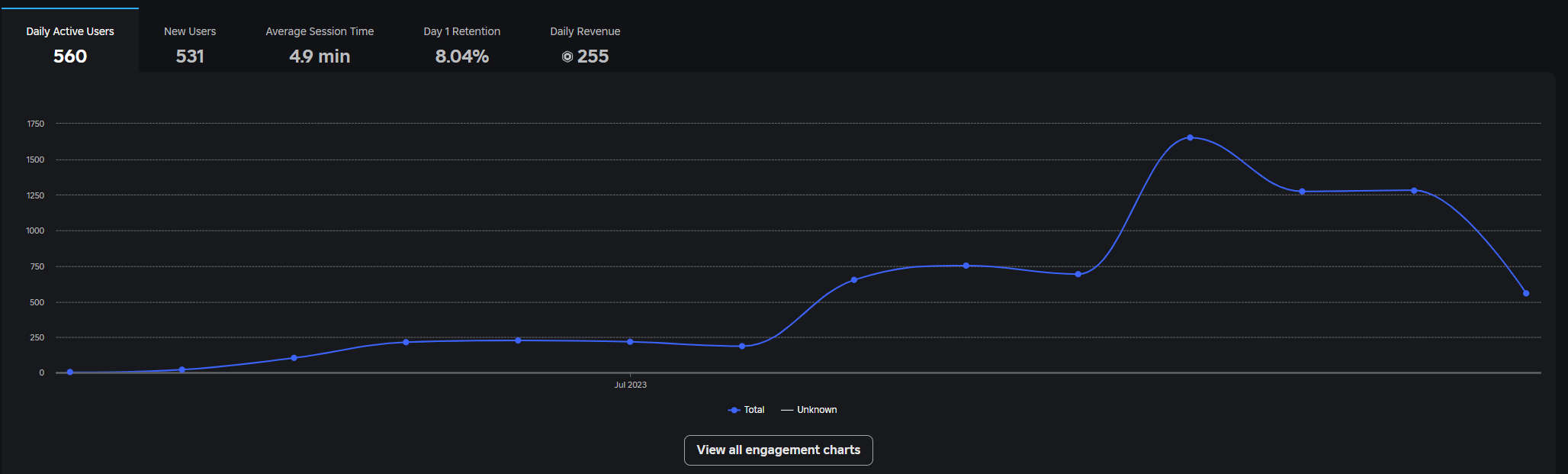Click the 8.04% retention value
The height and width of the screenshot is (474, 1568).
tap(462, 56)
